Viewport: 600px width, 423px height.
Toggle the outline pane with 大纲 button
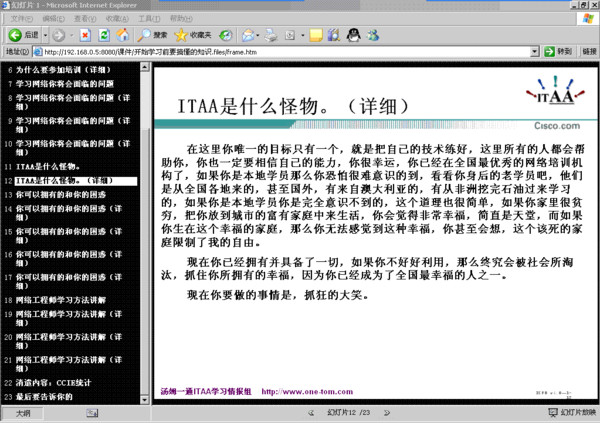pos(23,413)
